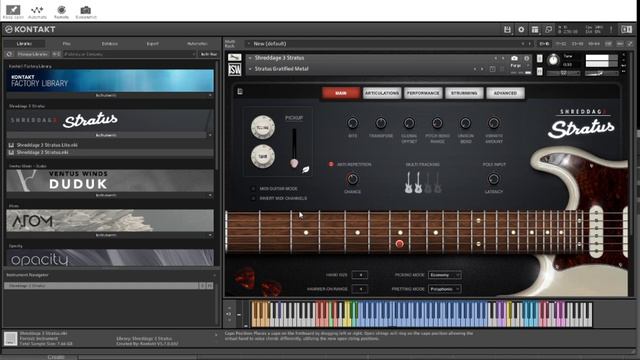Expand Atom library Instruments bar

[109, 235]
